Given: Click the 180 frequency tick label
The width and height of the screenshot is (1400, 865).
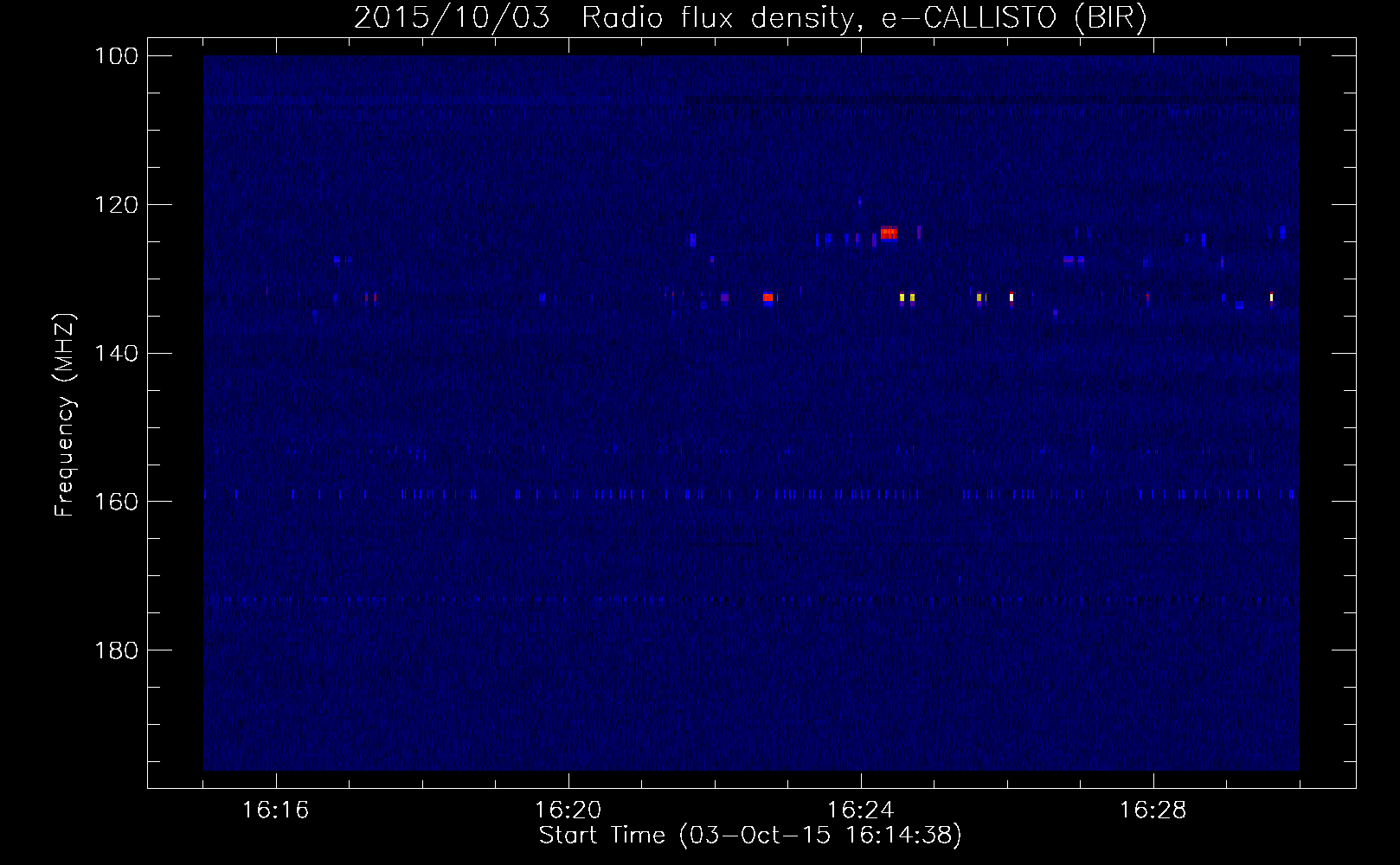Looking at the screenshot, I should tap(115, 650).
